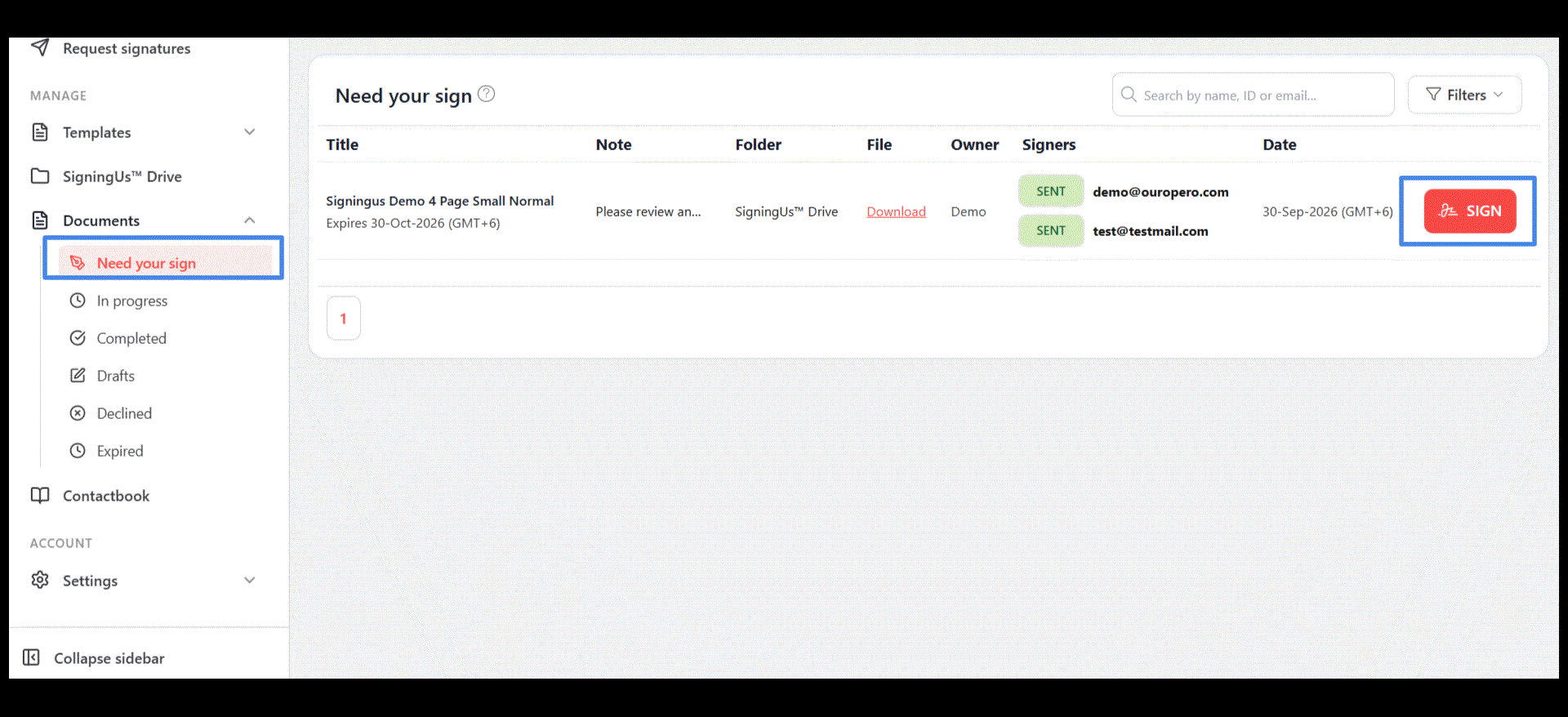Click the search magnifier icon
Screen dimensions: 1568x717
tap(1129, 94)
